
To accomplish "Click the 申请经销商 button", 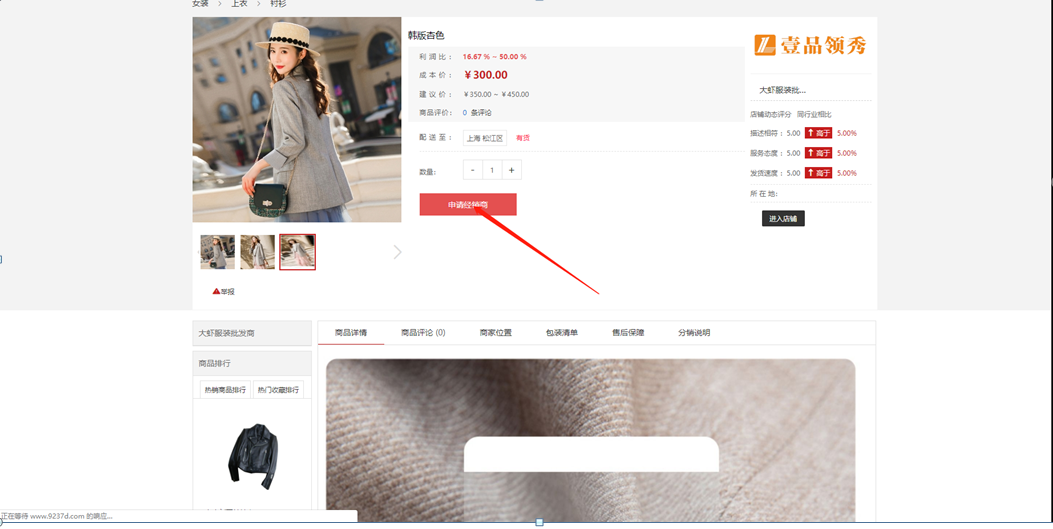I will pos(468,205).
